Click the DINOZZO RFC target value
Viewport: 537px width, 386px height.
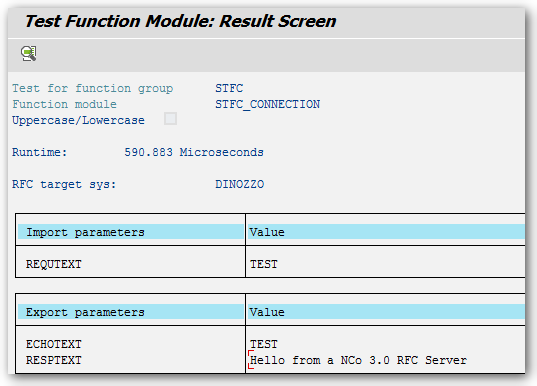tap(239, 184)
